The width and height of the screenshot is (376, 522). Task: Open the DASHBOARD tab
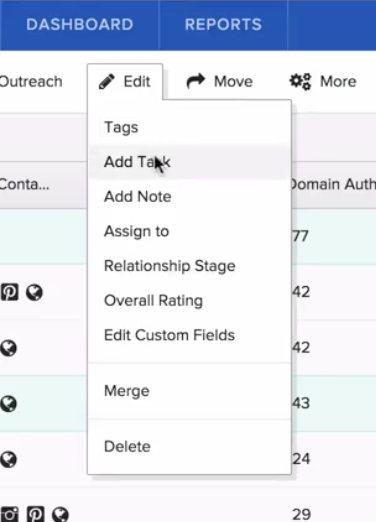pyautogui.click(x=80, y=25)
